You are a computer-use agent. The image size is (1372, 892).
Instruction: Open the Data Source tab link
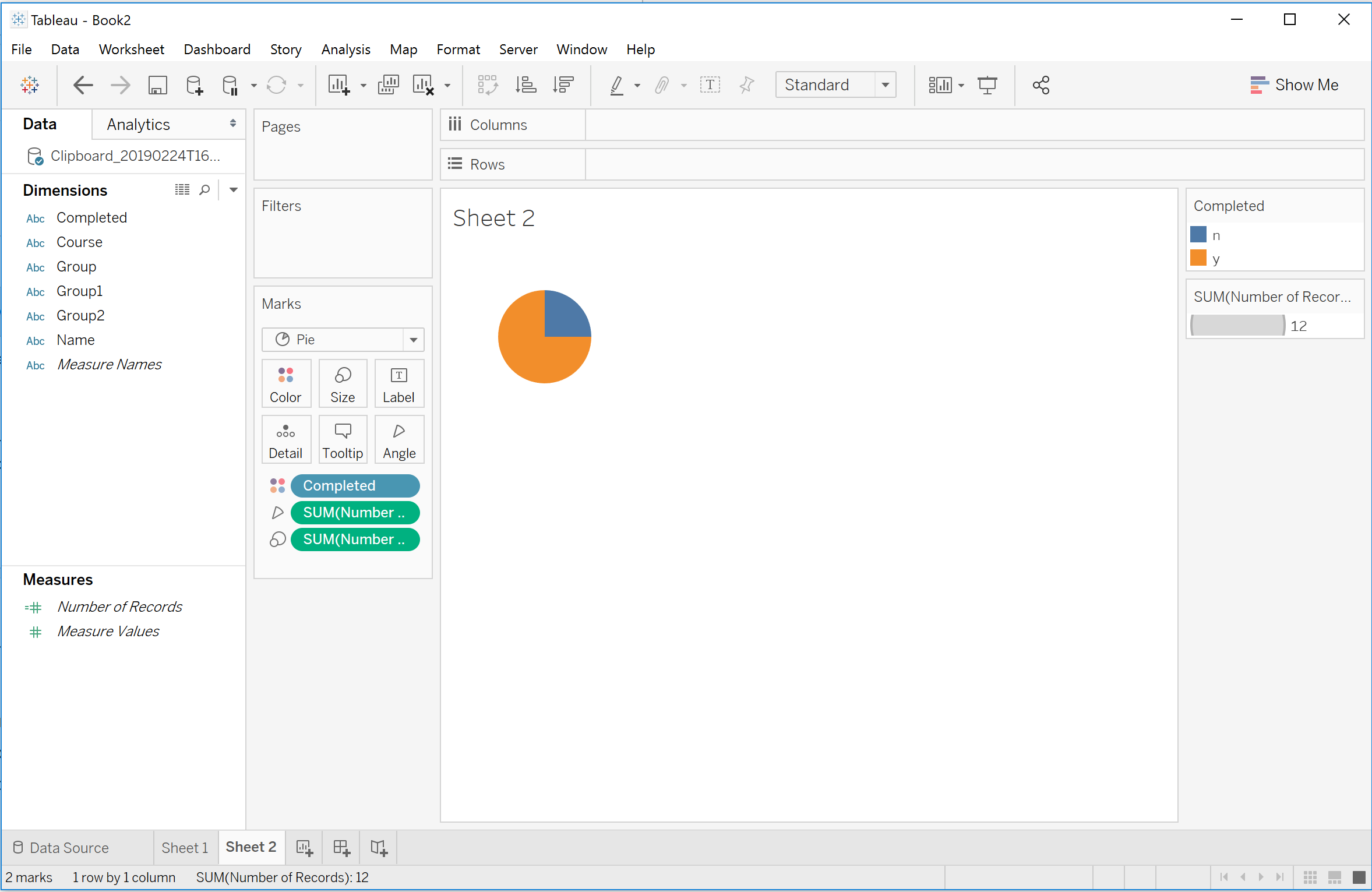[69, 848]
